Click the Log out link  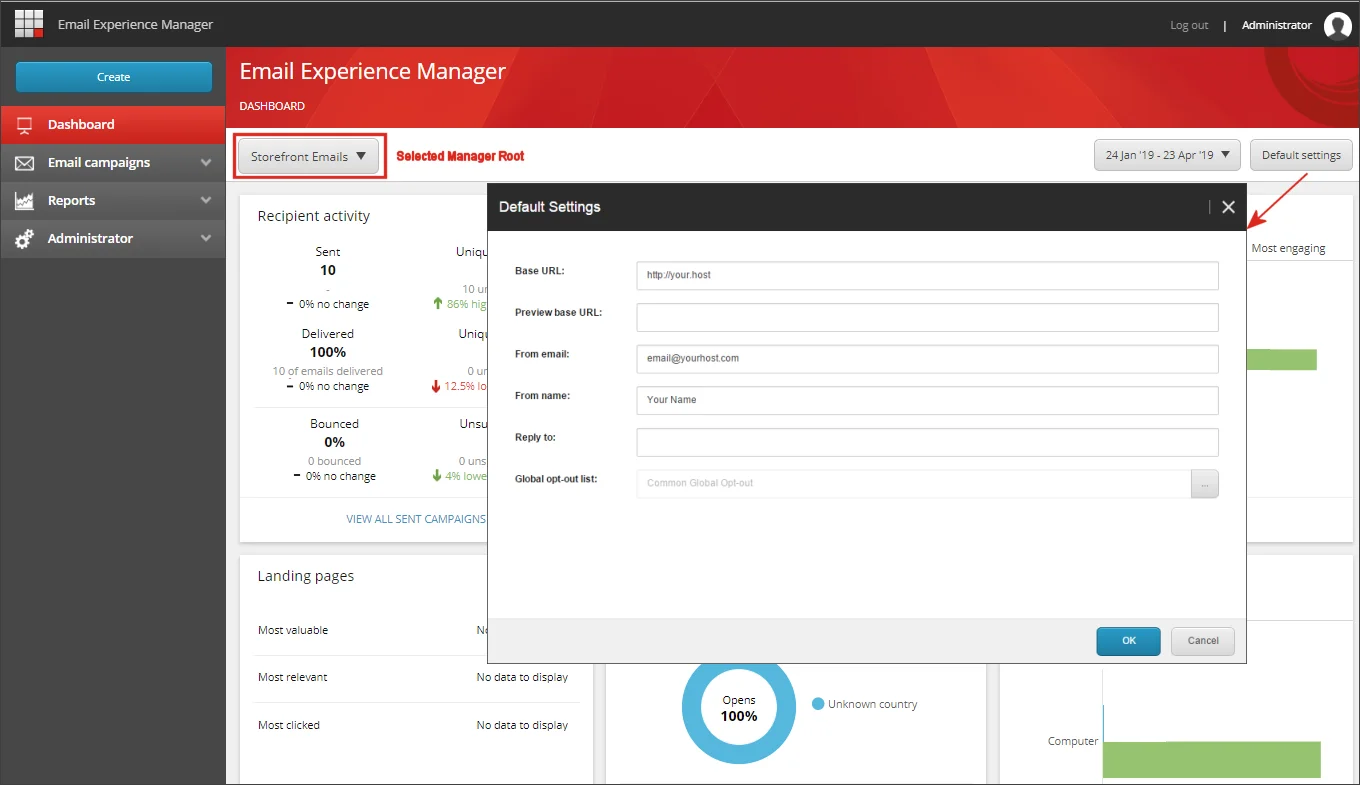(x=1189, y=25)
